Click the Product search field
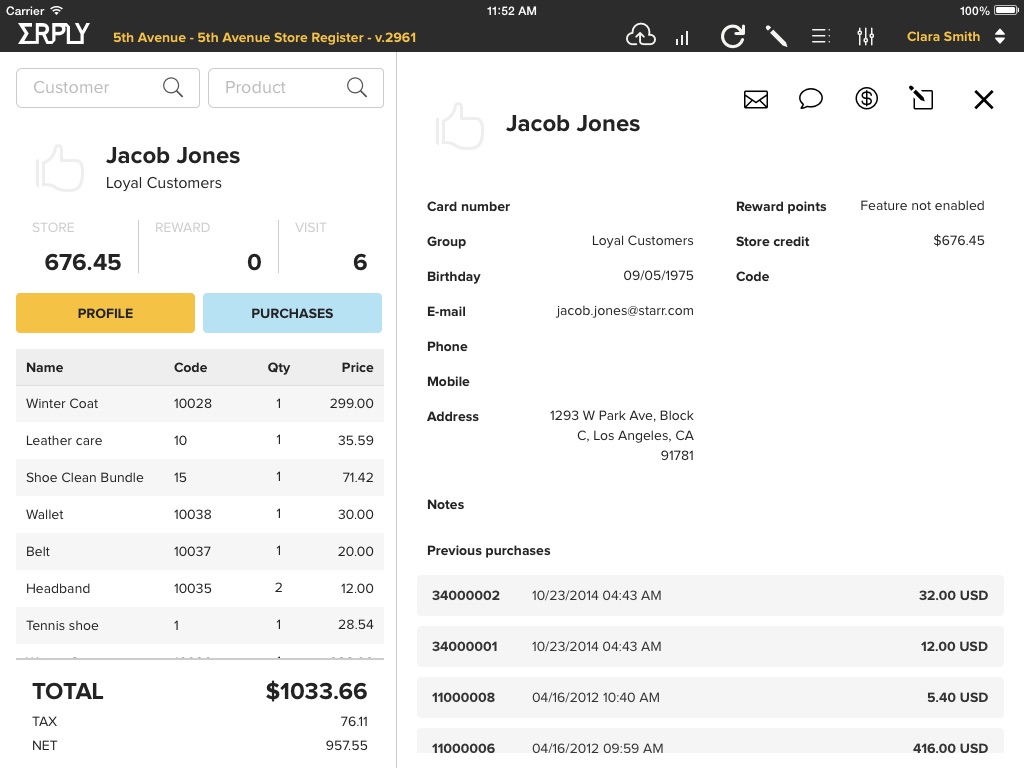Image resolution: width=1024 pixels, height=768 pixels. [x=285, y=88]
